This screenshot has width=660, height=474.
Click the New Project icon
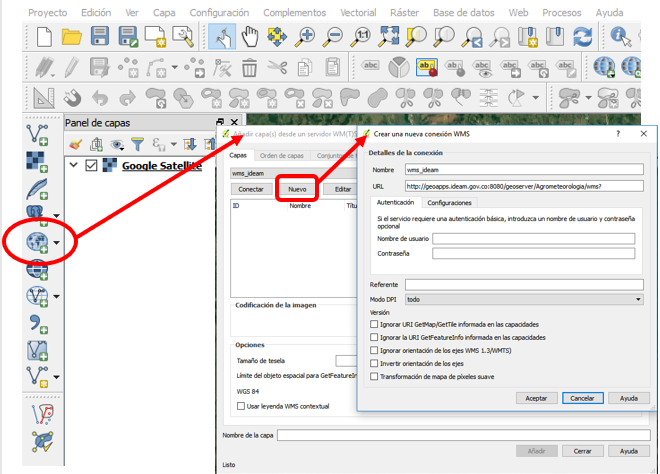44,37
